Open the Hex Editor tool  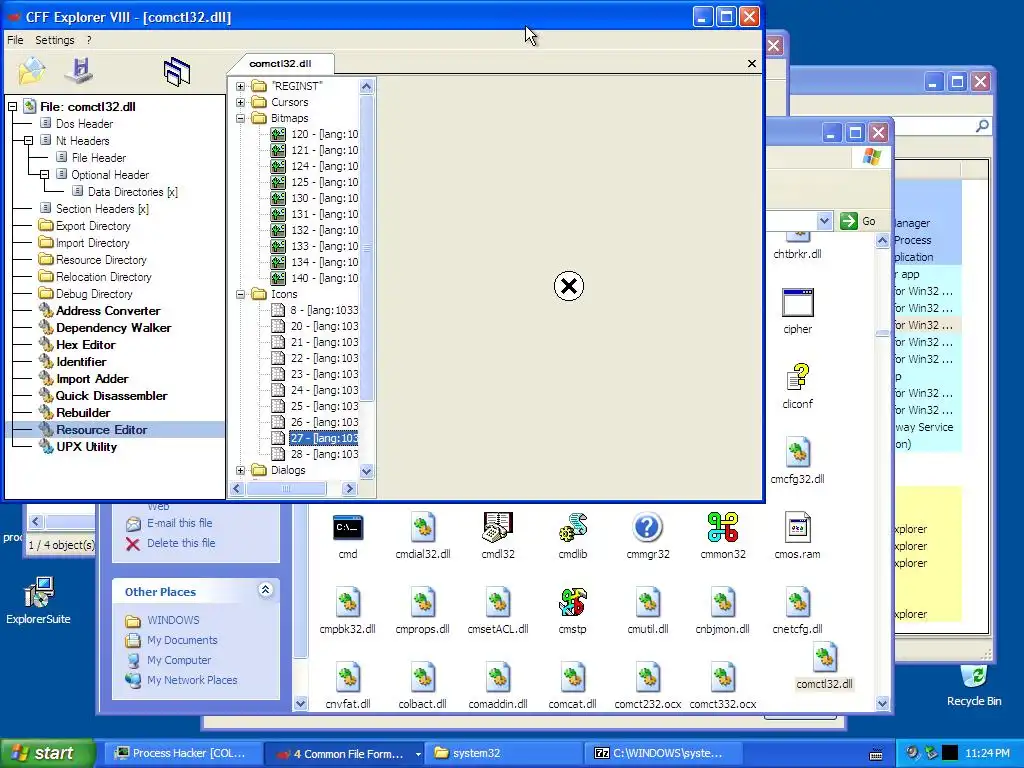86,344
